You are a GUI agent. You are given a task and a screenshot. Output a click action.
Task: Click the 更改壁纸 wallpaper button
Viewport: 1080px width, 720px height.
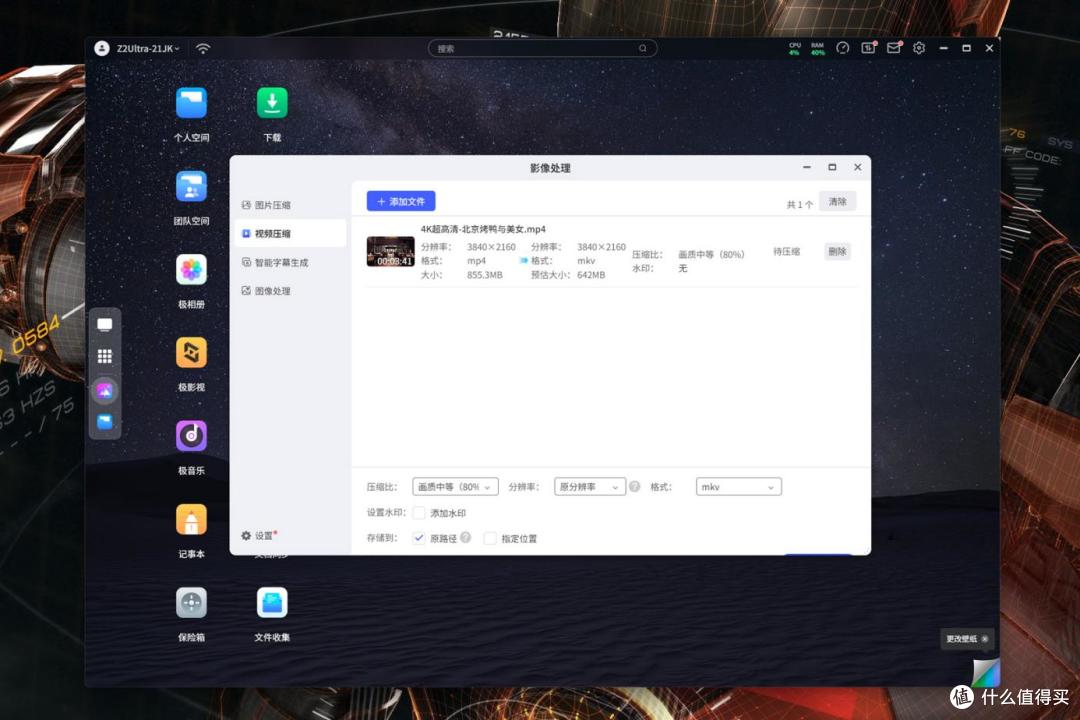966,639
